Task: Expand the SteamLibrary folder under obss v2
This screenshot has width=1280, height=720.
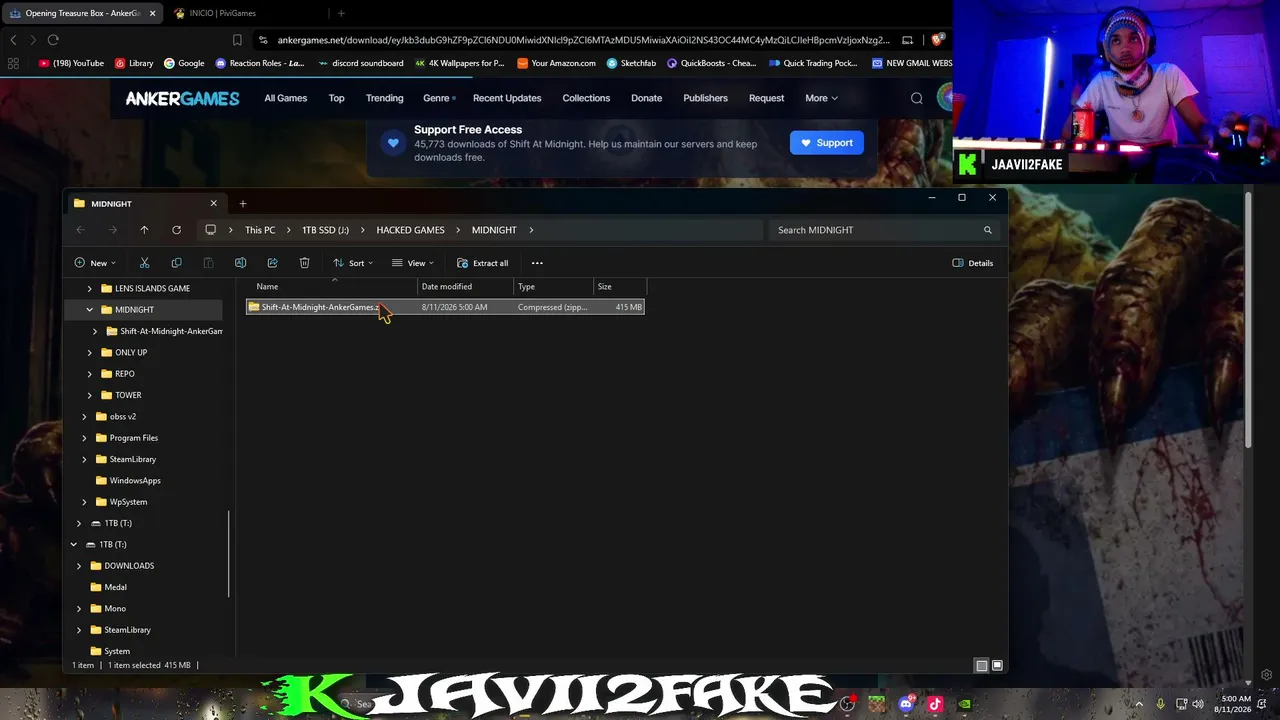Action: pyautogui.click(x=85, y=459)
